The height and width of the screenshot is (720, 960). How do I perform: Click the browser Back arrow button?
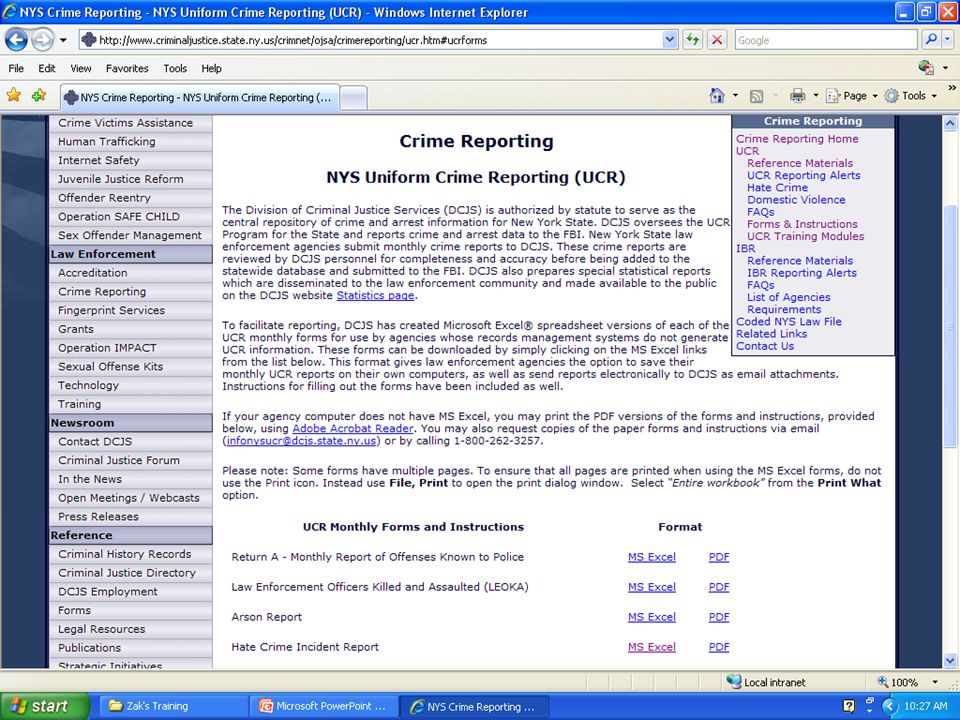(17, 40)
